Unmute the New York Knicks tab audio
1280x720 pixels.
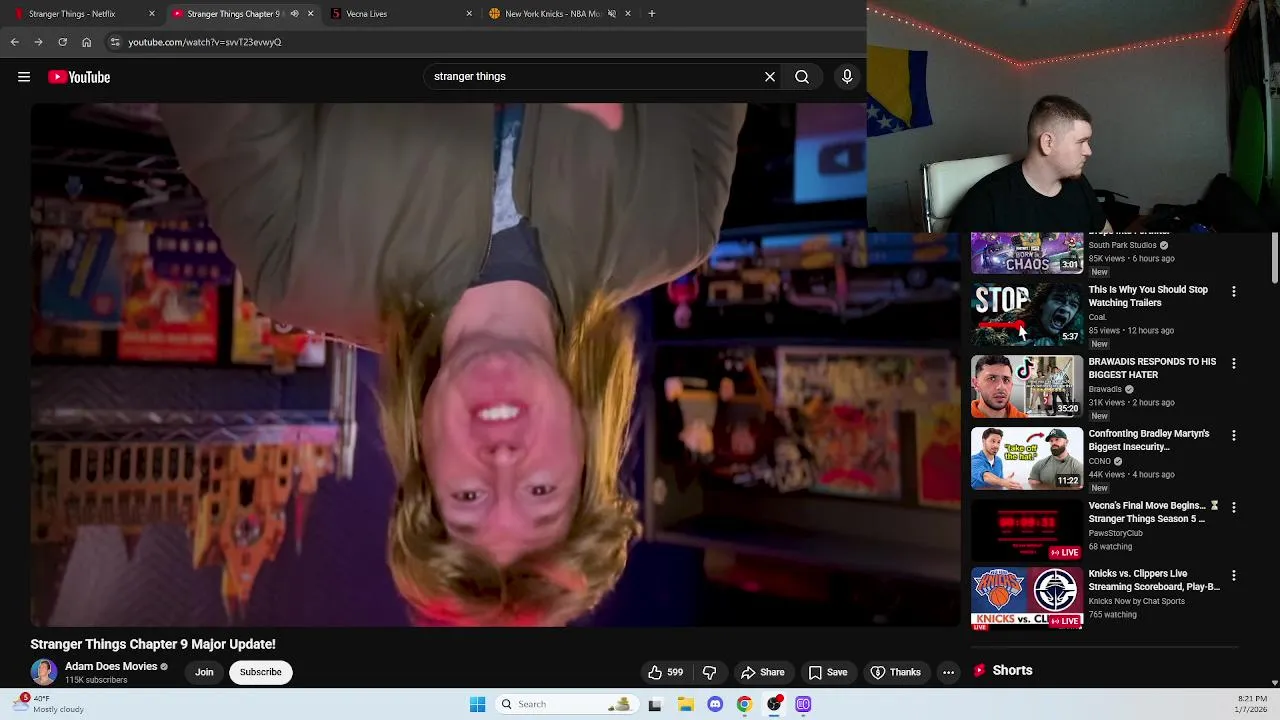tap(612, 14)
